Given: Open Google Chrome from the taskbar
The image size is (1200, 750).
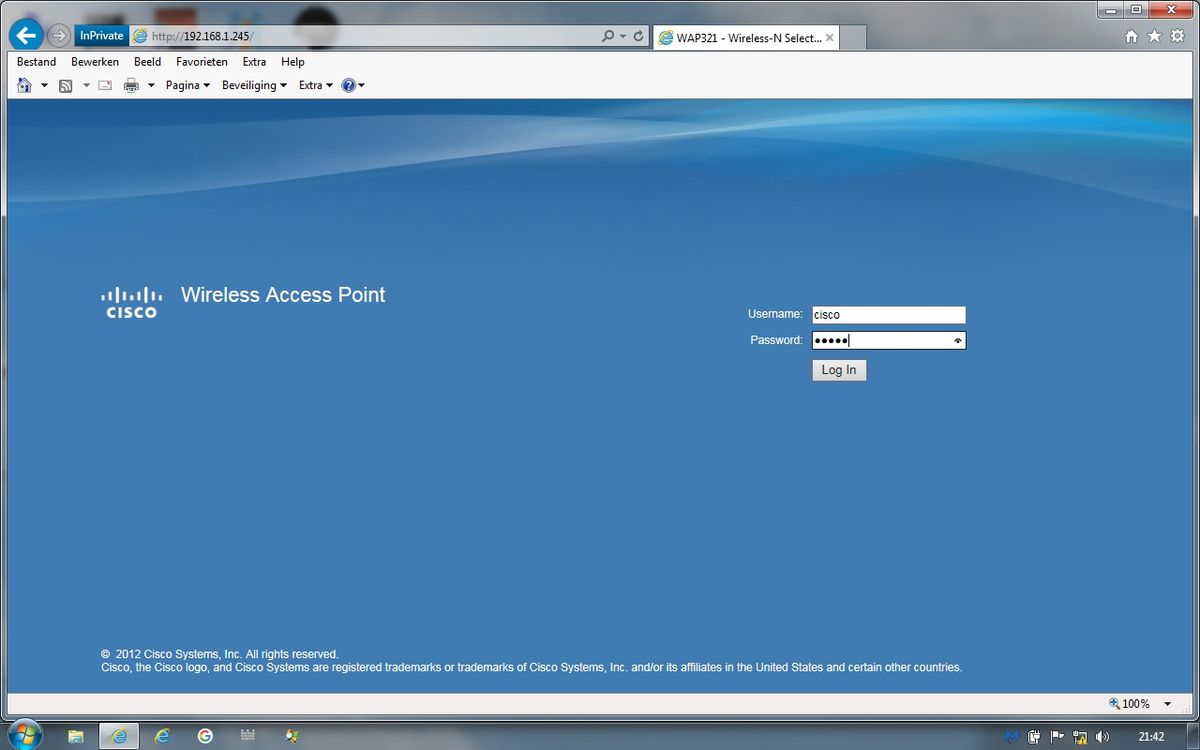Looking at the screenshot, I should coord(205,736).
